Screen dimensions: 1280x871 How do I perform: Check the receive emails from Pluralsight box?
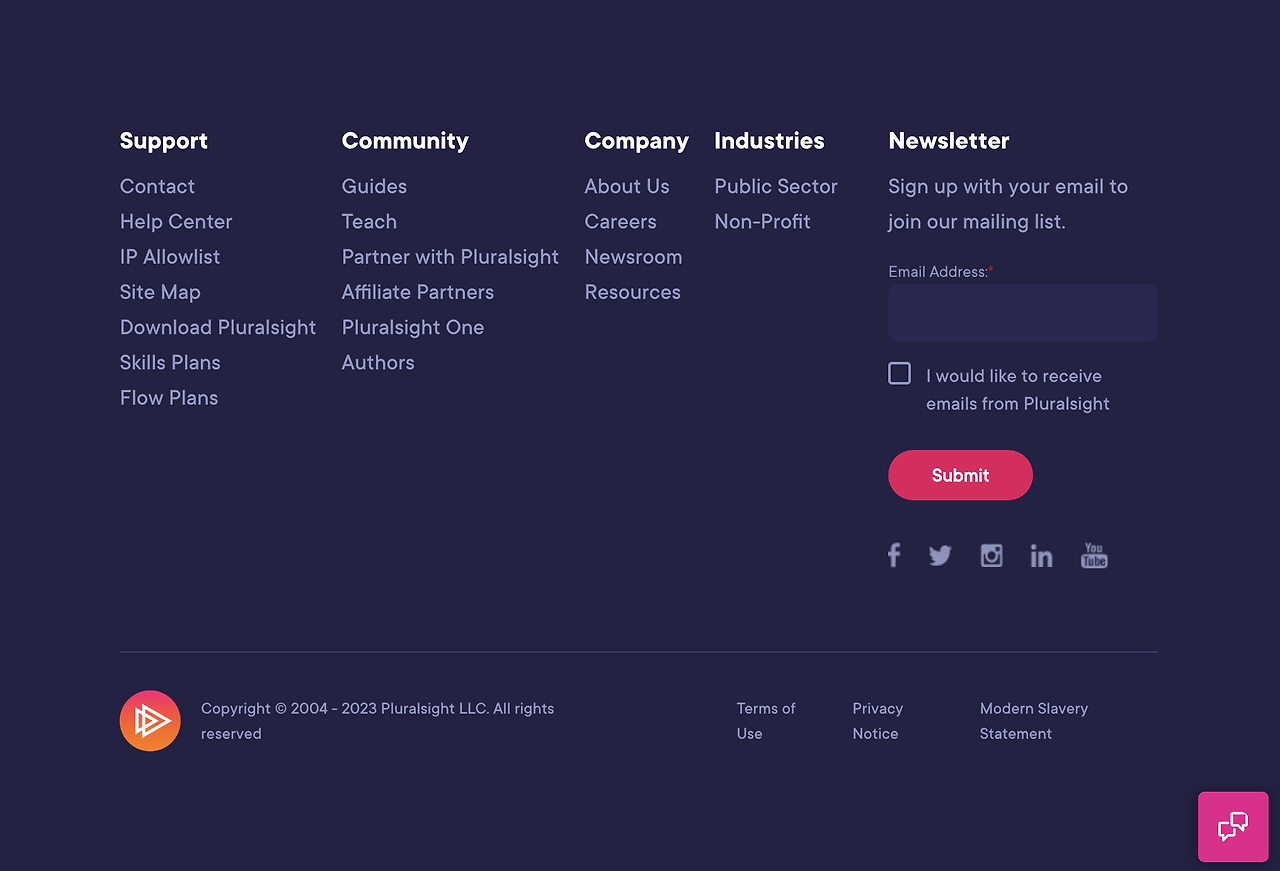[900, 374]
